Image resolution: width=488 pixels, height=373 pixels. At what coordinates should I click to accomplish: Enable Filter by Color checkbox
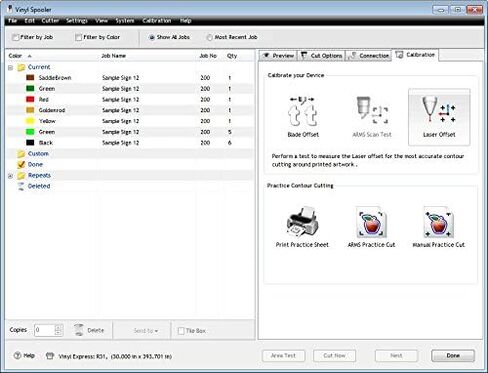click(78, 37)
